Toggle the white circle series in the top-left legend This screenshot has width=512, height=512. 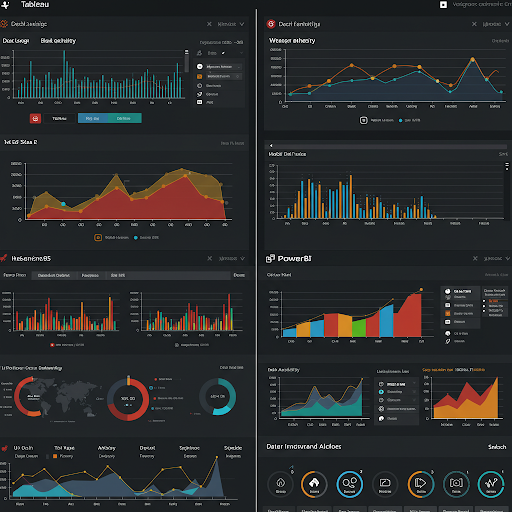point(200,67)
